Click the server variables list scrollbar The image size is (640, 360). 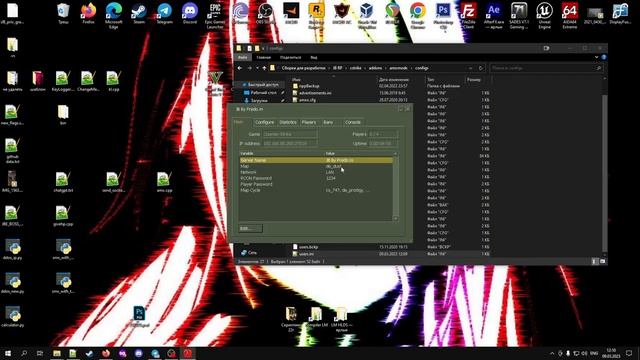point(395,186)
